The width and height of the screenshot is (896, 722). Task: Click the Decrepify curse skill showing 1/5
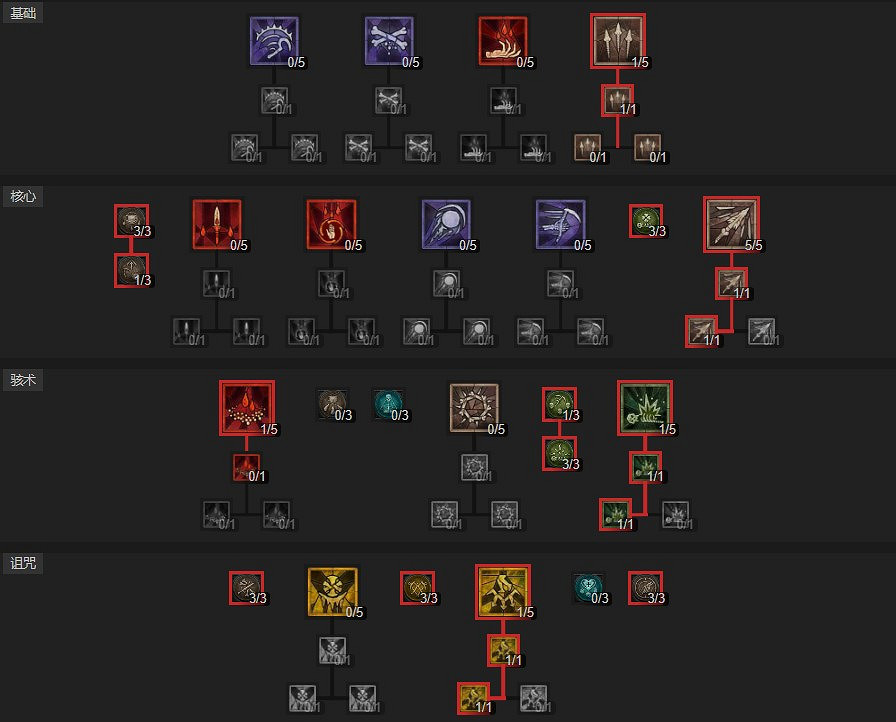click(x=503, y=592)
